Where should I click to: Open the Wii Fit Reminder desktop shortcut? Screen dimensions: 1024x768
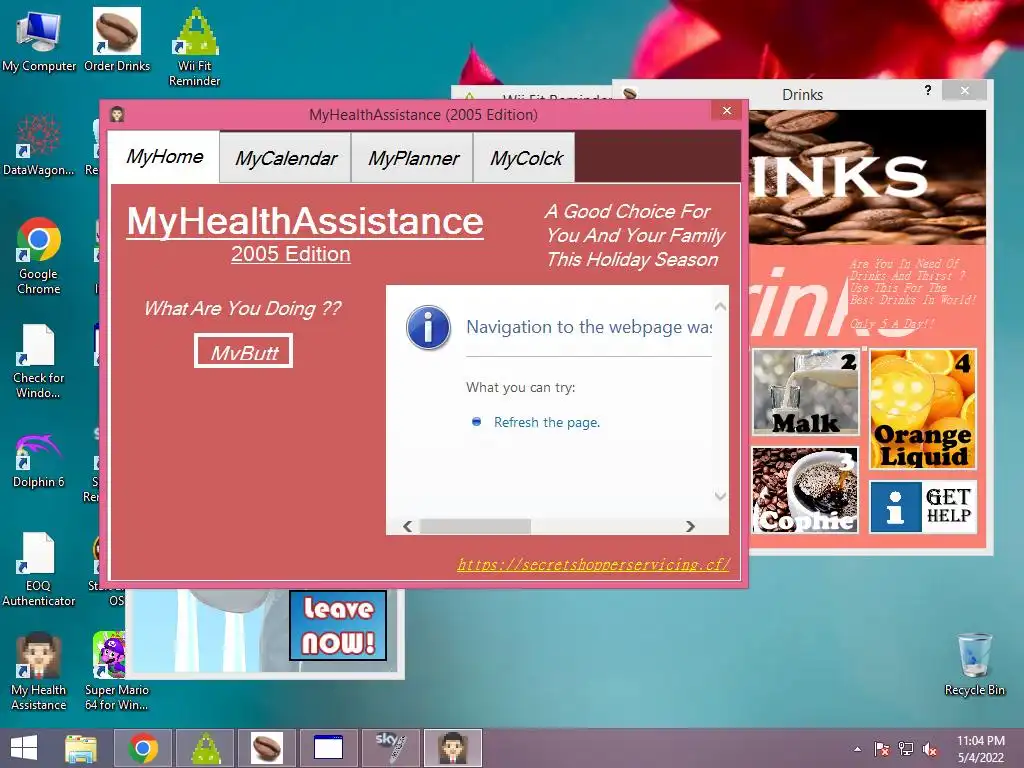[x=195, y=47]
